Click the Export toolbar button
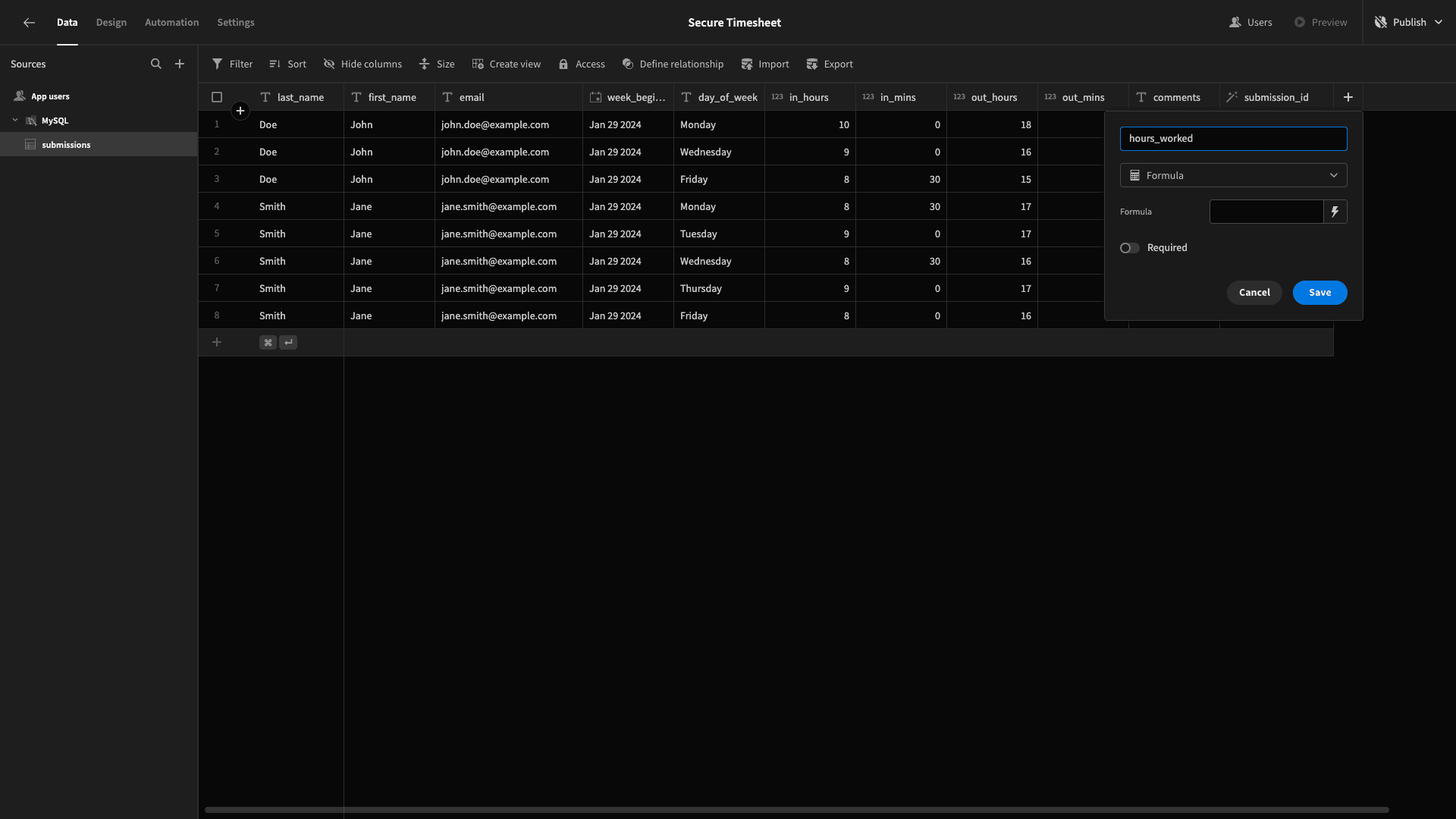Image resolution: width=1456 pixels, height=819 pixels. coord(830,64)
